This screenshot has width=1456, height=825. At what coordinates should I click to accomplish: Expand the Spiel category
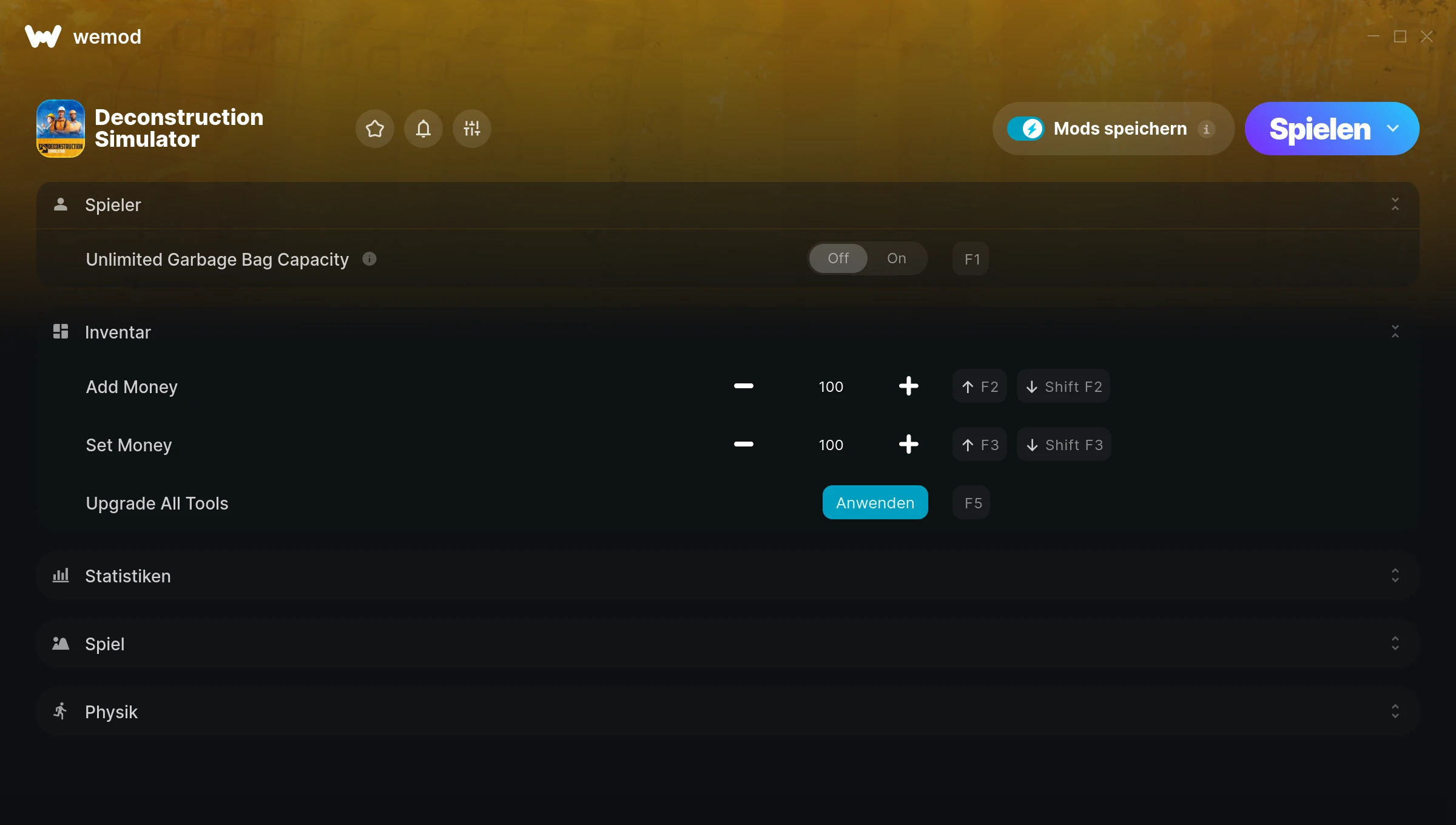(728, 644)
